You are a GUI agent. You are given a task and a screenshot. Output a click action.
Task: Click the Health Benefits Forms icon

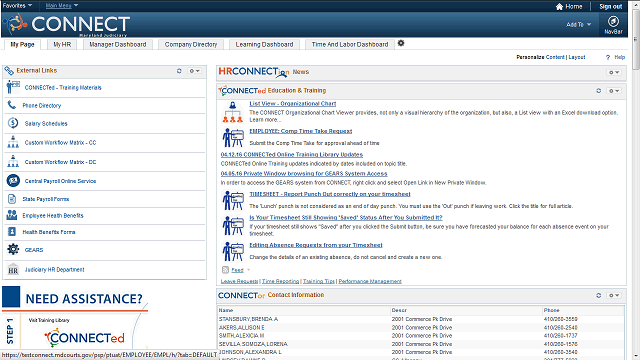pos(12,231)
